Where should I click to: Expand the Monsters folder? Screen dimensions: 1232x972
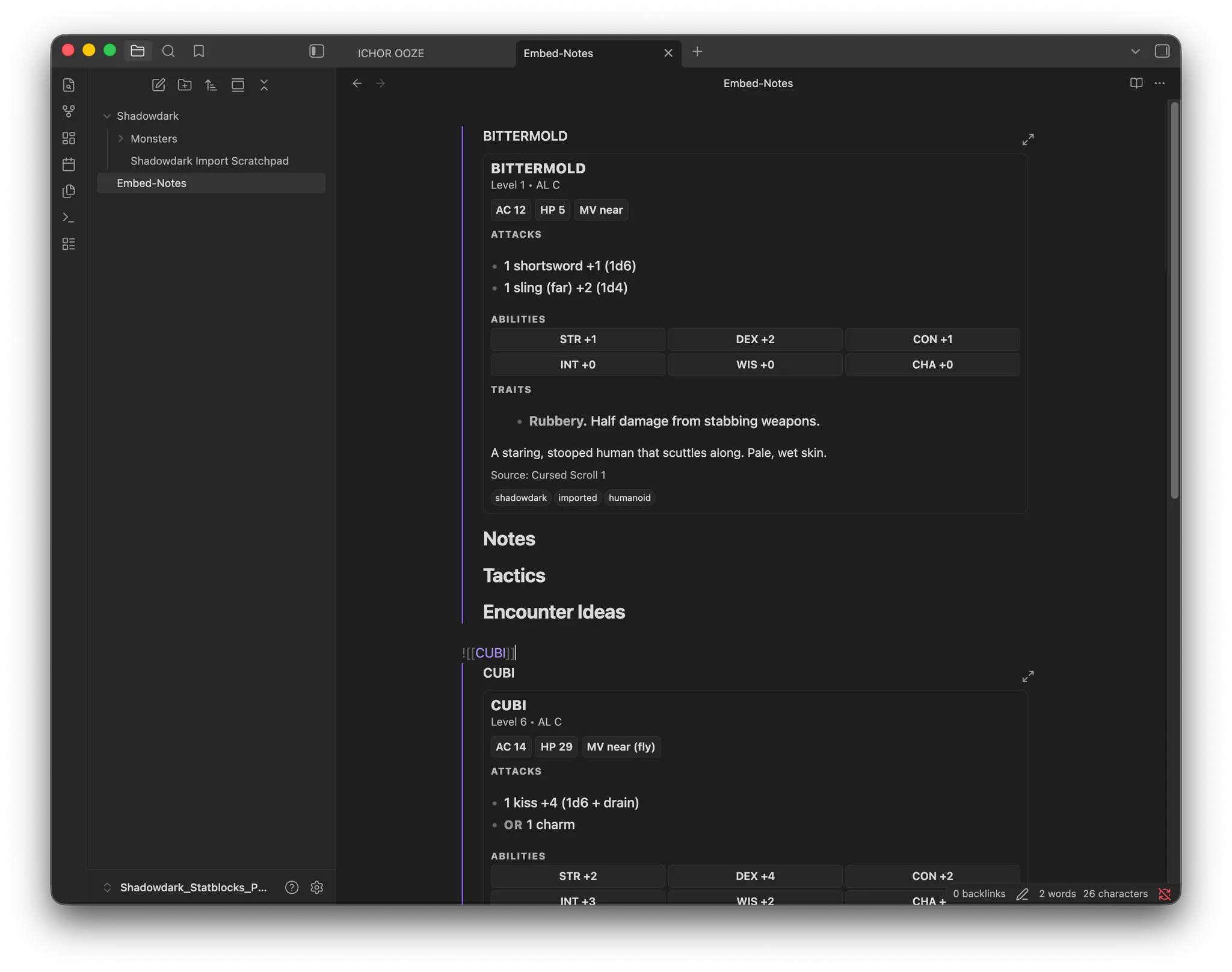[x=121, y=138]
